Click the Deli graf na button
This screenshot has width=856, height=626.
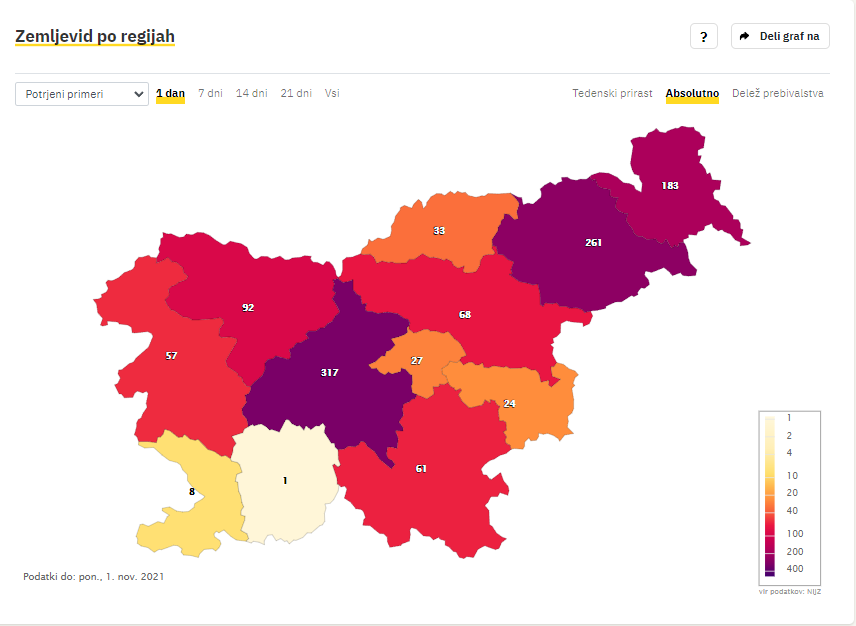tap(780, 37)
